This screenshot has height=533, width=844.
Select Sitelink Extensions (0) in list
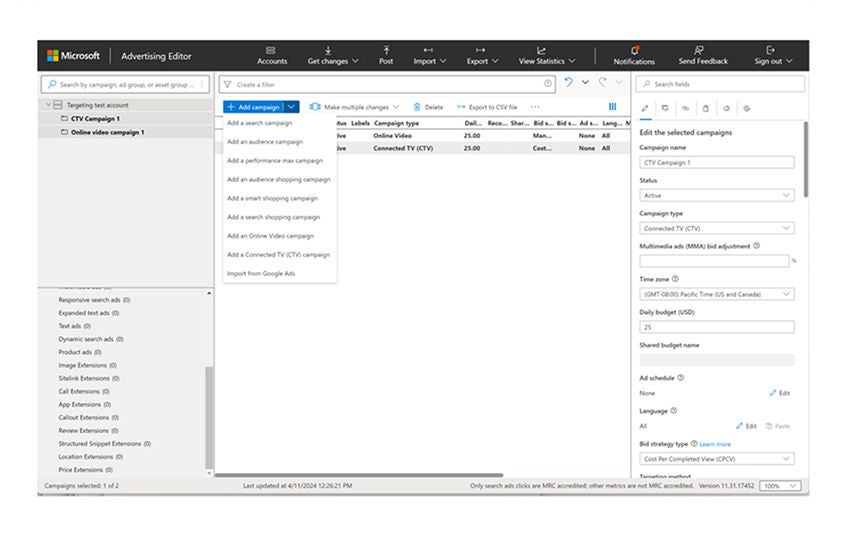(x=89, y=378)
